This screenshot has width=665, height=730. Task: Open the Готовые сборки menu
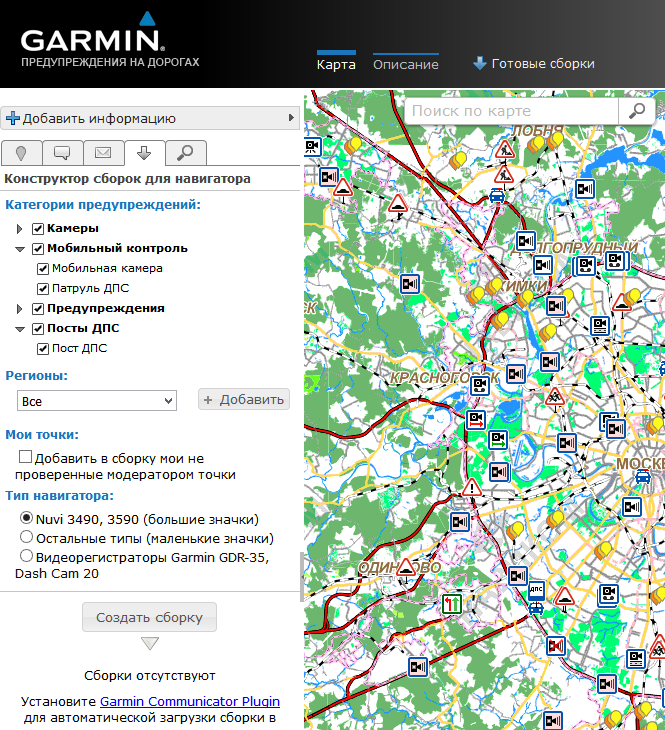534,64
